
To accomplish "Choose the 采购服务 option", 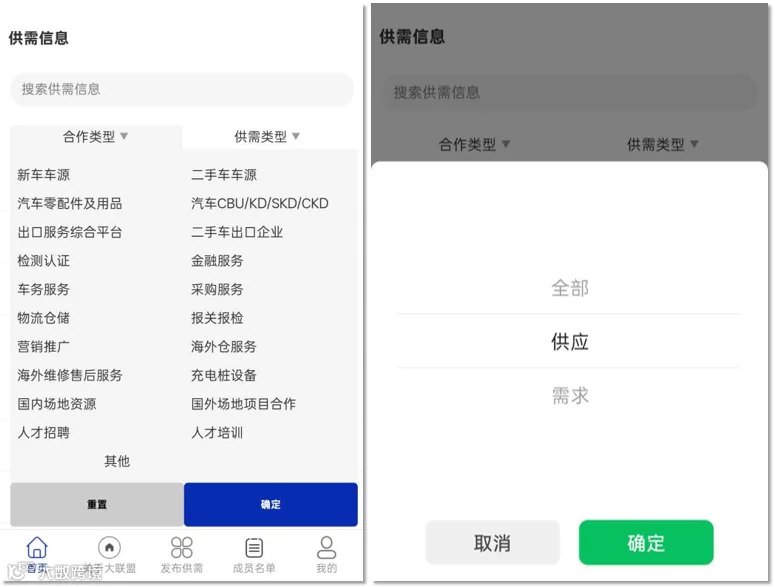I will [217, 290].
